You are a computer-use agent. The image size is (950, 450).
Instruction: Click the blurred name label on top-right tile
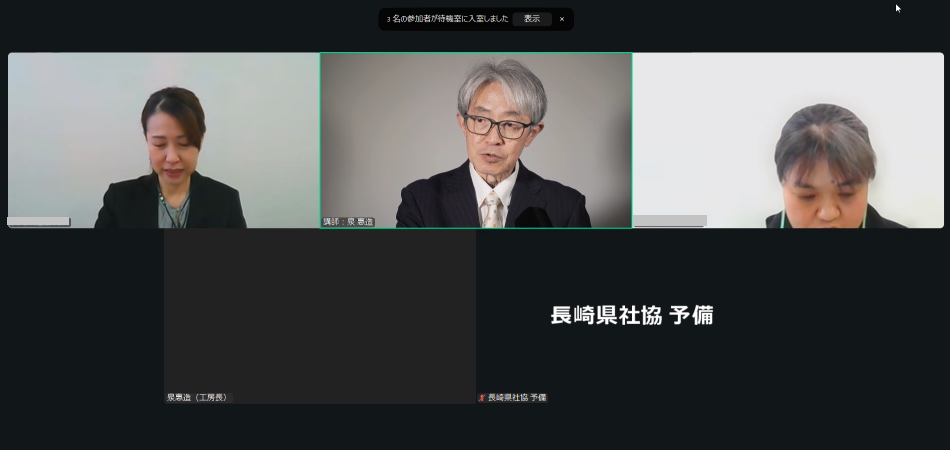(x=670, y=221)
